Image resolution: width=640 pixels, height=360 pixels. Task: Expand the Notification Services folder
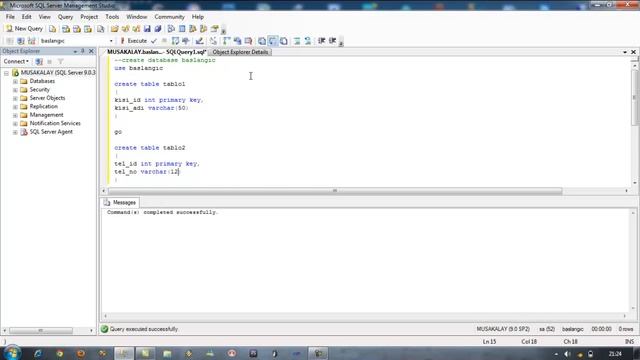(x=15, y=124)
